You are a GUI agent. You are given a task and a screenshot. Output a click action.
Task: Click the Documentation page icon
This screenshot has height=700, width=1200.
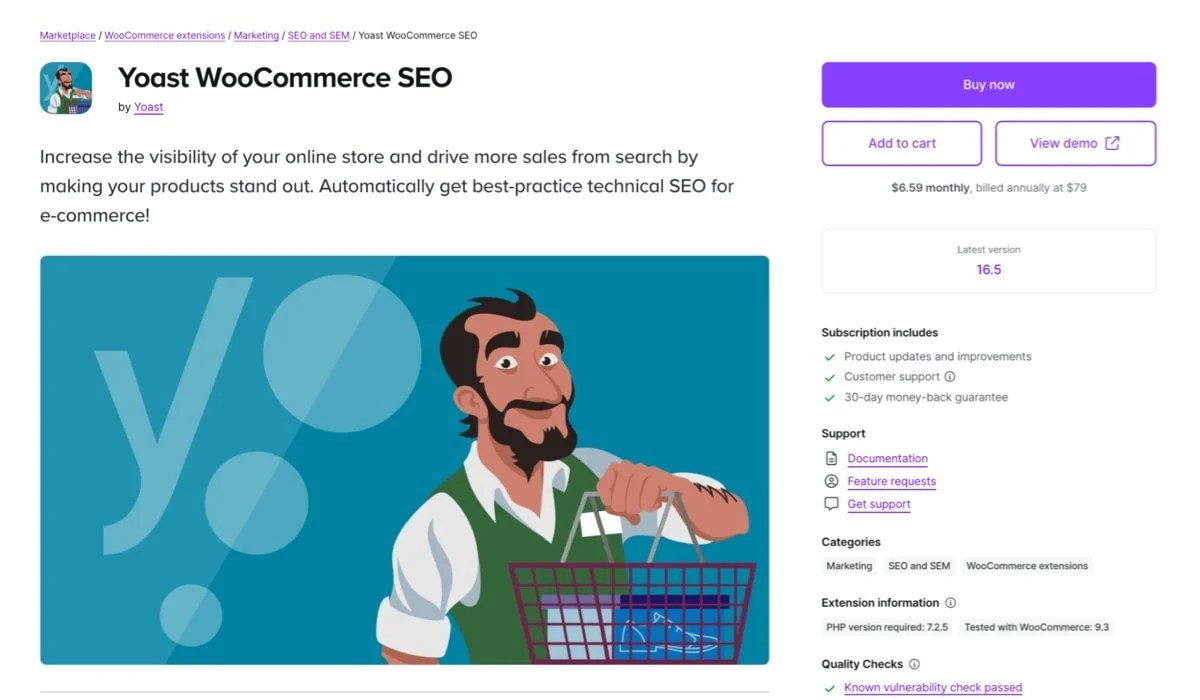point(831,458)
